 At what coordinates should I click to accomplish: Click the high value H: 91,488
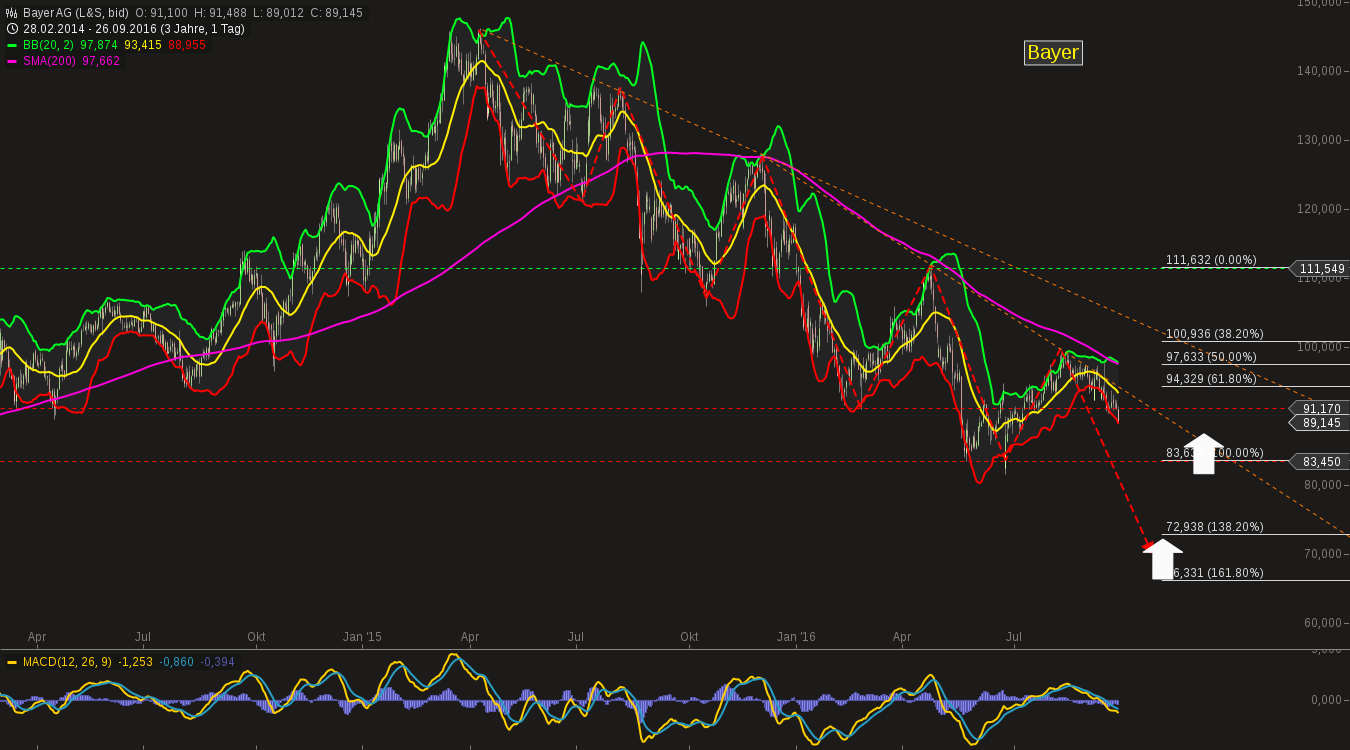(220, 13)
